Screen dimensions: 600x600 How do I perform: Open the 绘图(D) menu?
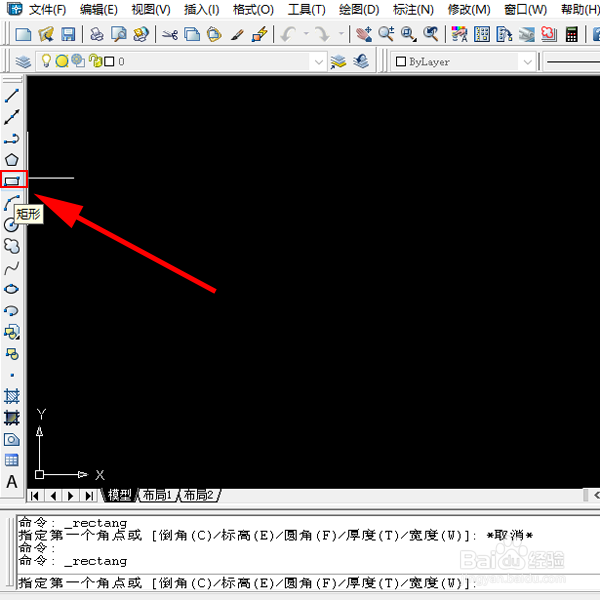(x=359, y=10)
